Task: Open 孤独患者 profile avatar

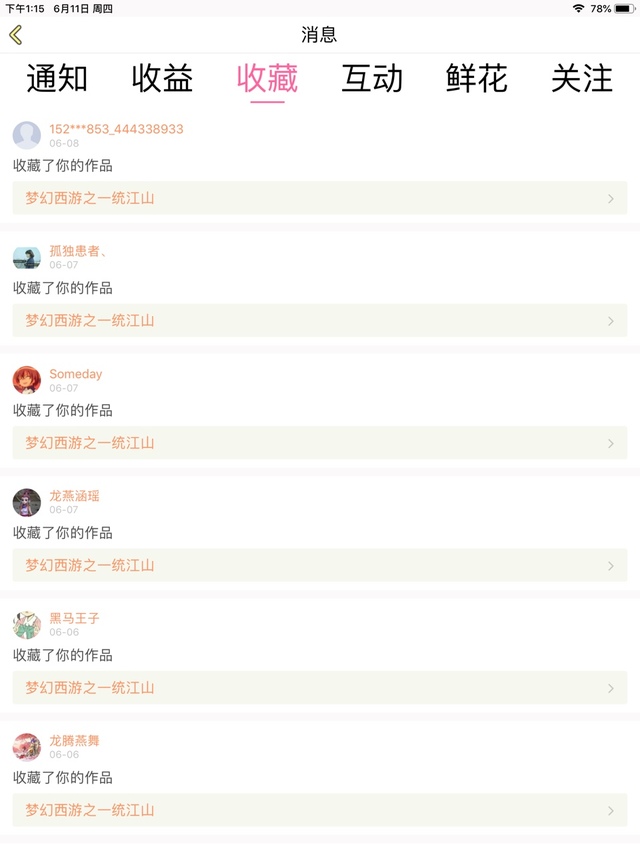Action: (27, 258)
